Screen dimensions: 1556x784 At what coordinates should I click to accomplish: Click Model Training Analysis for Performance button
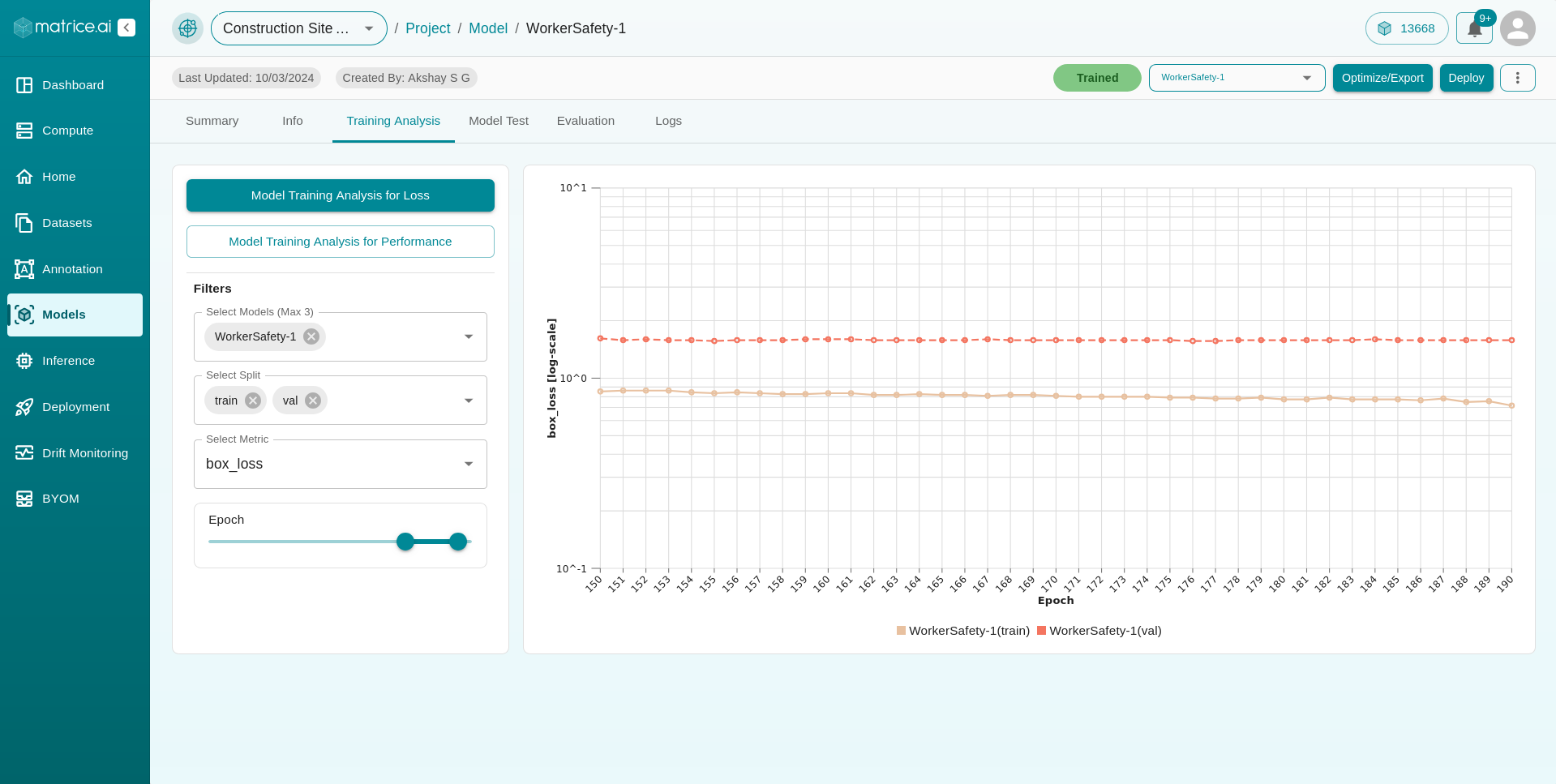click(341, 242)
